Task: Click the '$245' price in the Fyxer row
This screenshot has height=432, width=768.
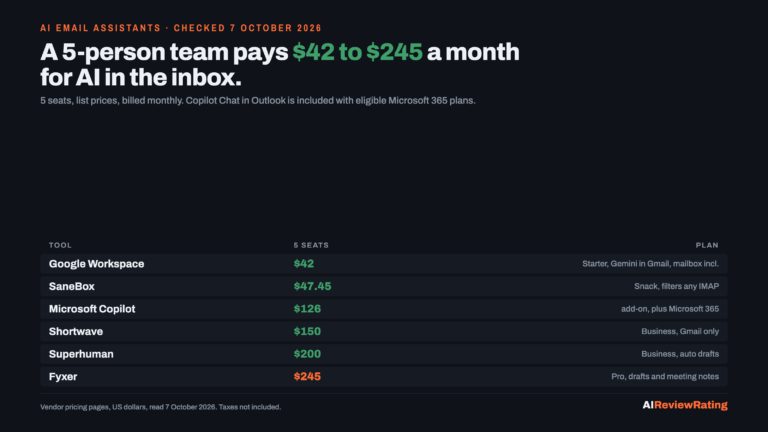Action: coord(307,376)
